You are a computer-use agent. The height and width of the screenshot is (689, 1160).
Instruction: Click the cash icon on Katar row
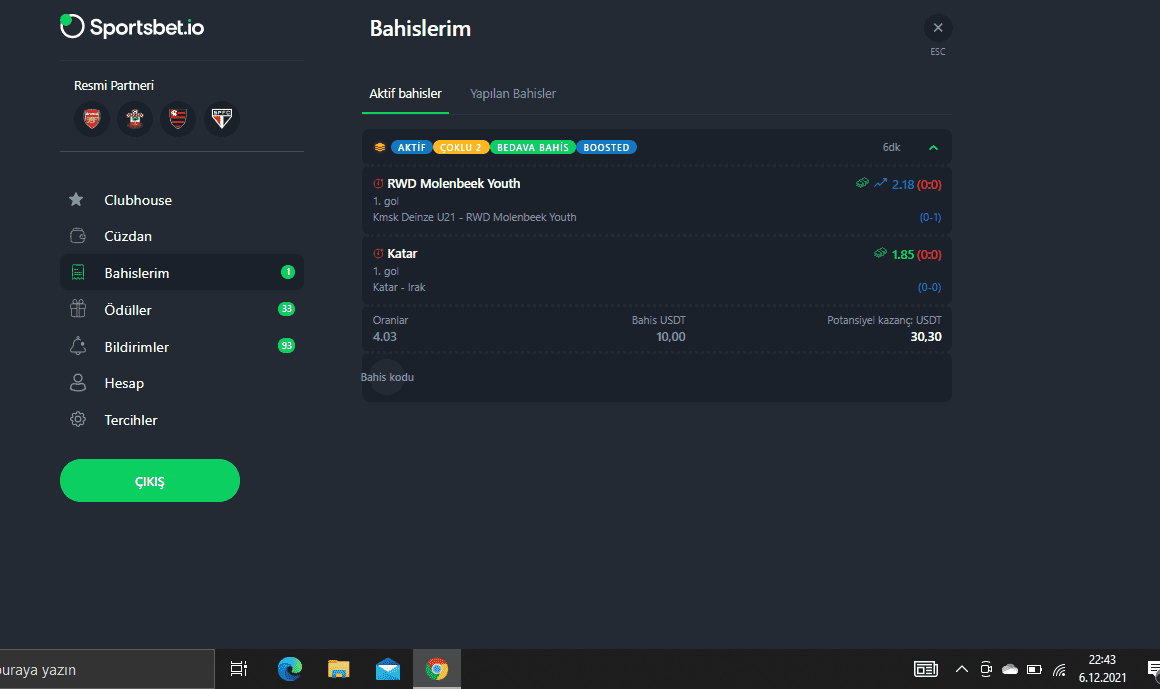click(x=880, y=253)
